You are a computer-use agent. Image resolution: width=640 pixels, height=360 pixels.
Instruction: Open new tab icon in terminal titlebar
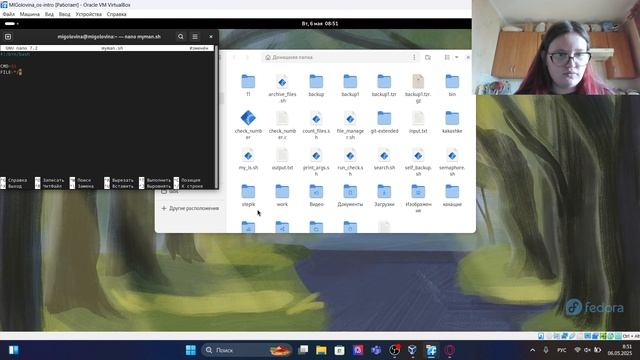coord(8,37)
